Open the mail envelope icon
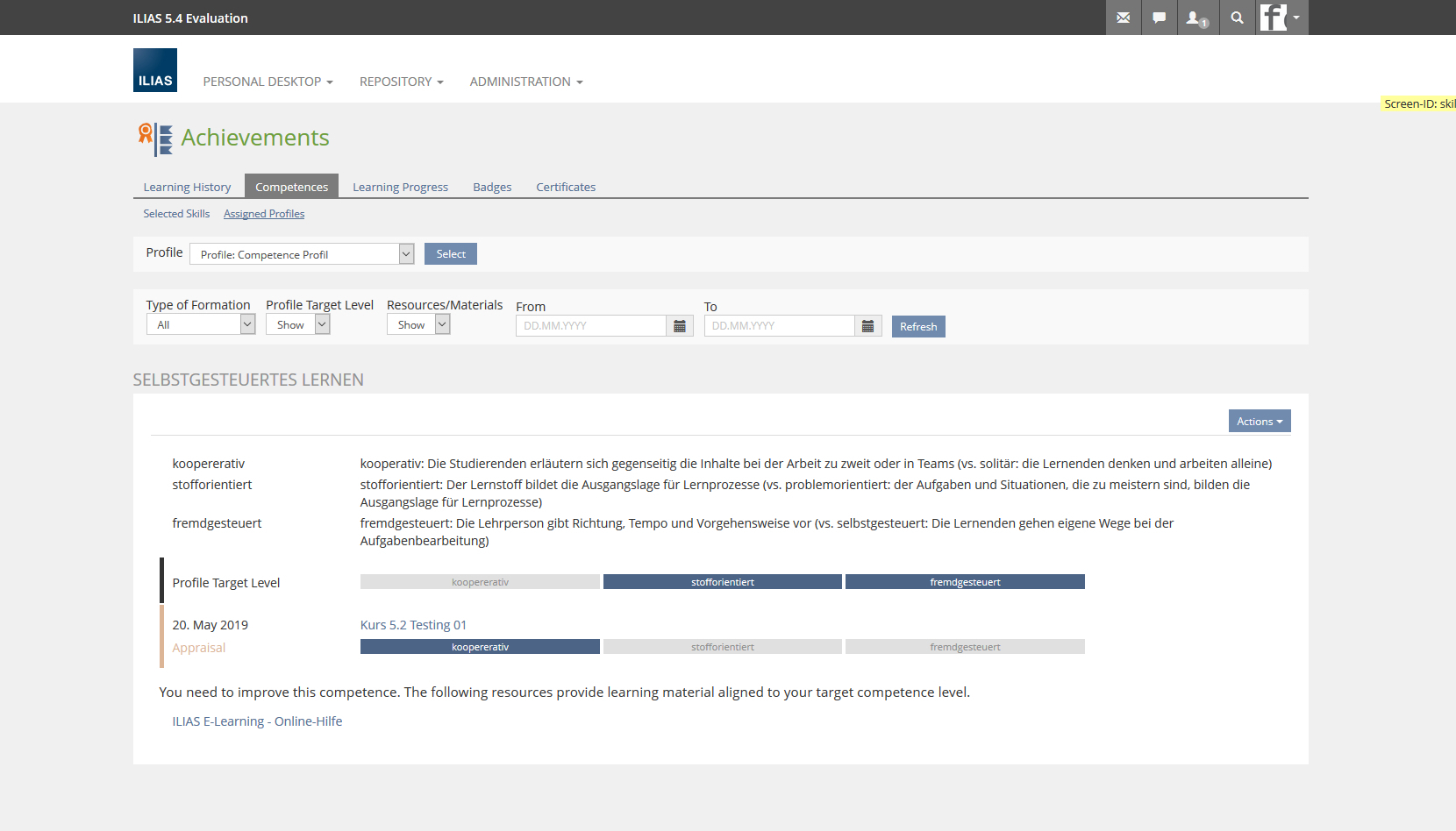This screenshot has height=831, width=1456. coord(1123,18)
